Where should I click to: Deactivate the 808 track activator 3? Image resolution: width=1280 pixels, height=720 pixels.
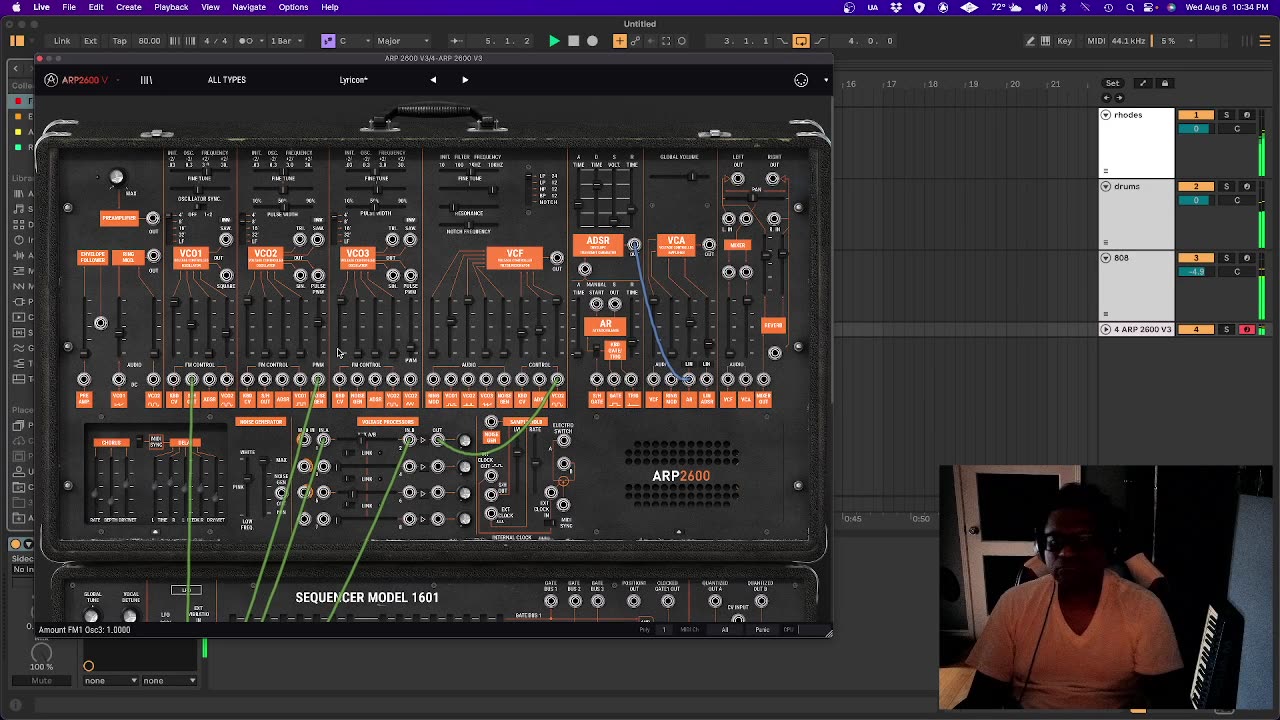[x=1196, y=258]
